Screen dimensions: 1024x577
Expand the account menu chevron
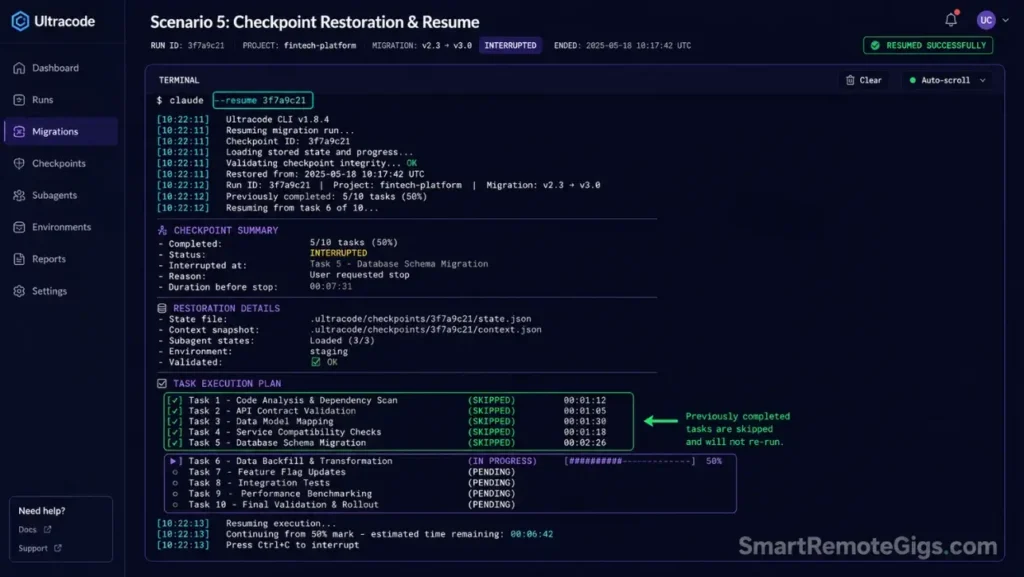[1006, 20]
